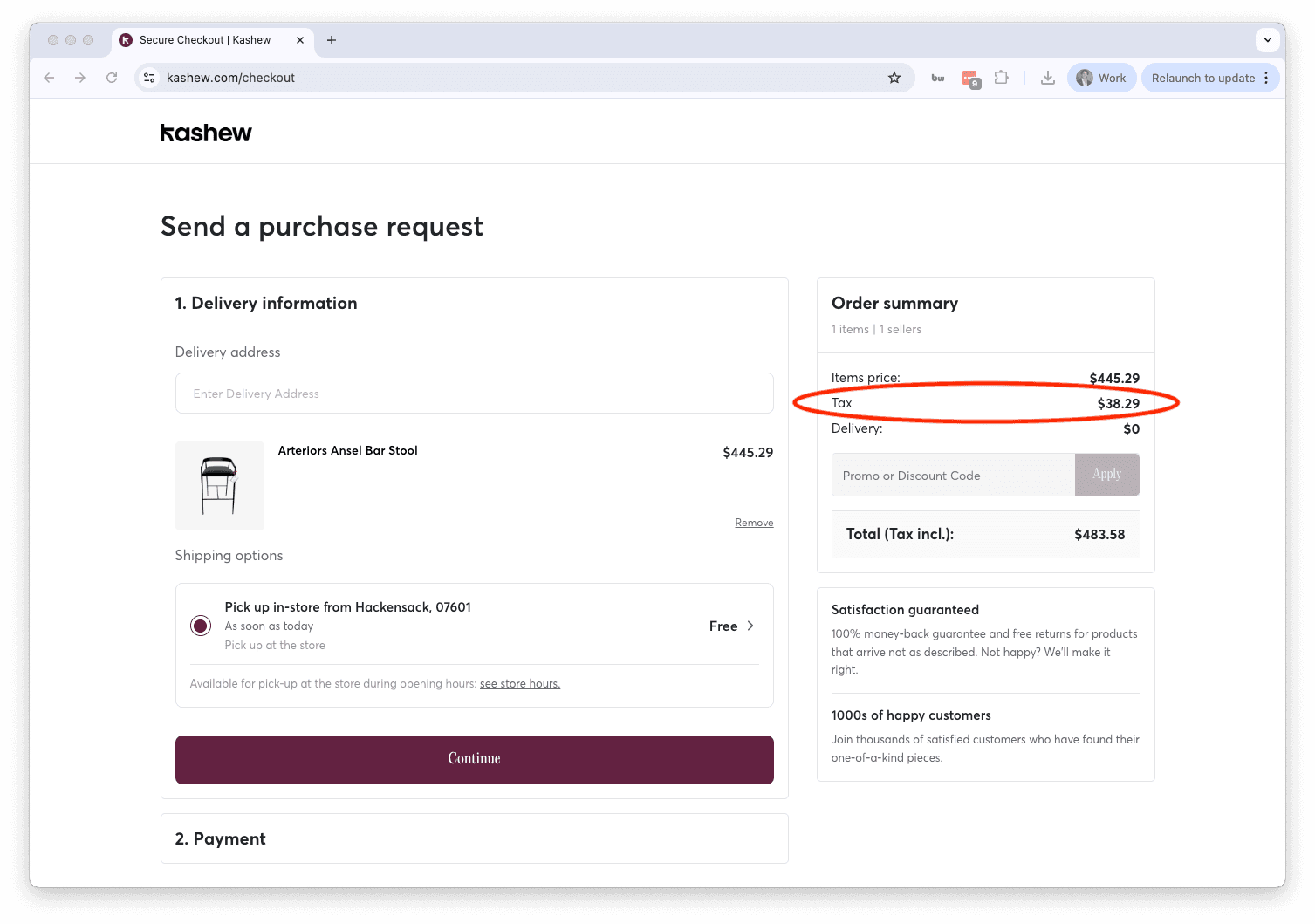Click the Continue button

[x=474, y=759]
